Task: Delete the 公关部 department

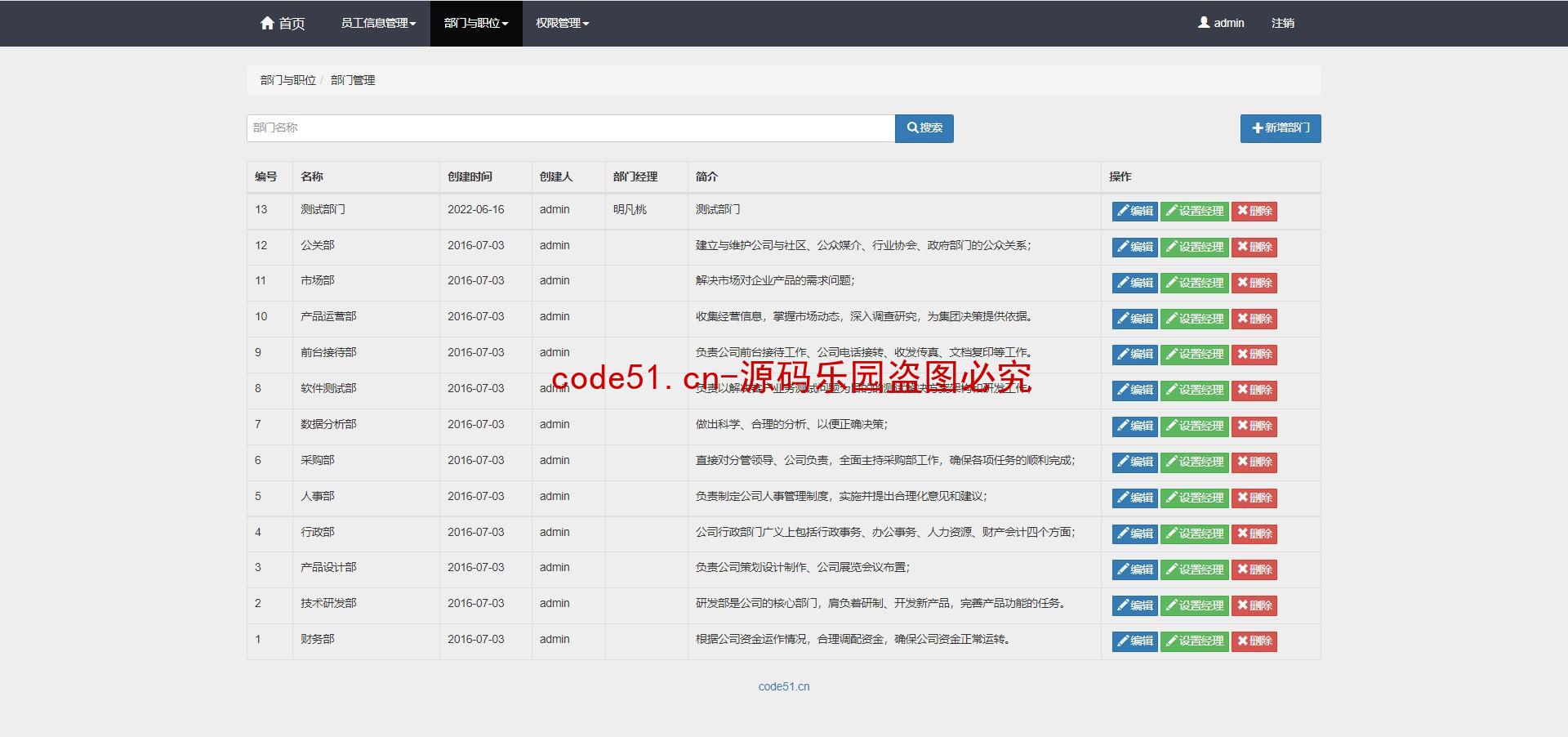Action: tap(1254, 247)
